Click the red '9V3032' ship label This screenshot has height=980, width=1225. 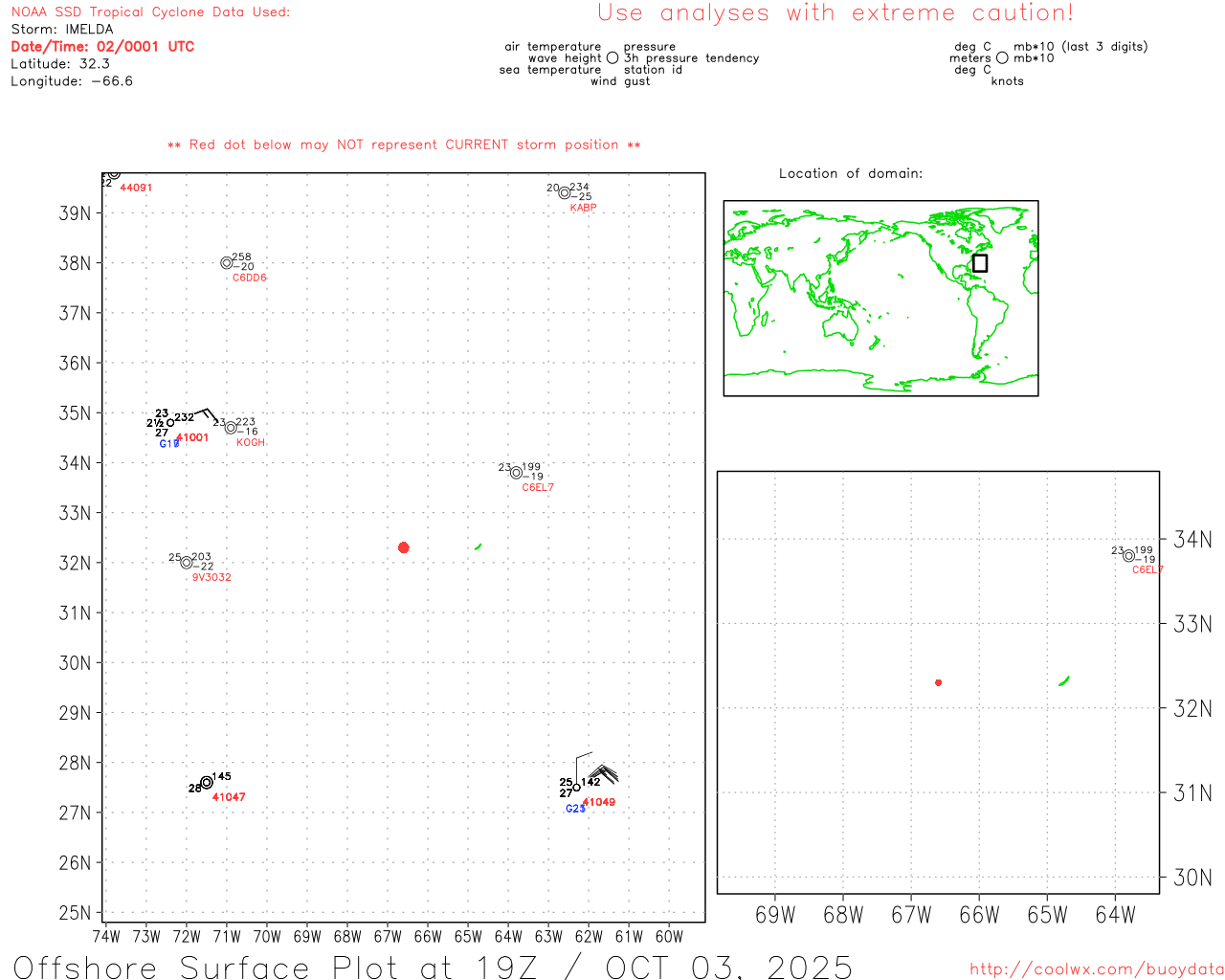click(x=212, y=577)
